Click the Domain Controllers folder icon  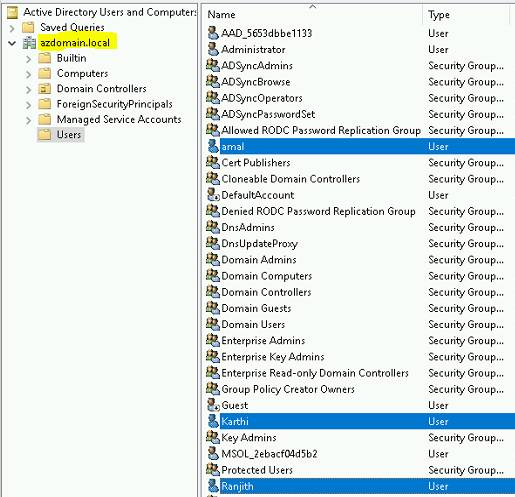coord(45,89)
